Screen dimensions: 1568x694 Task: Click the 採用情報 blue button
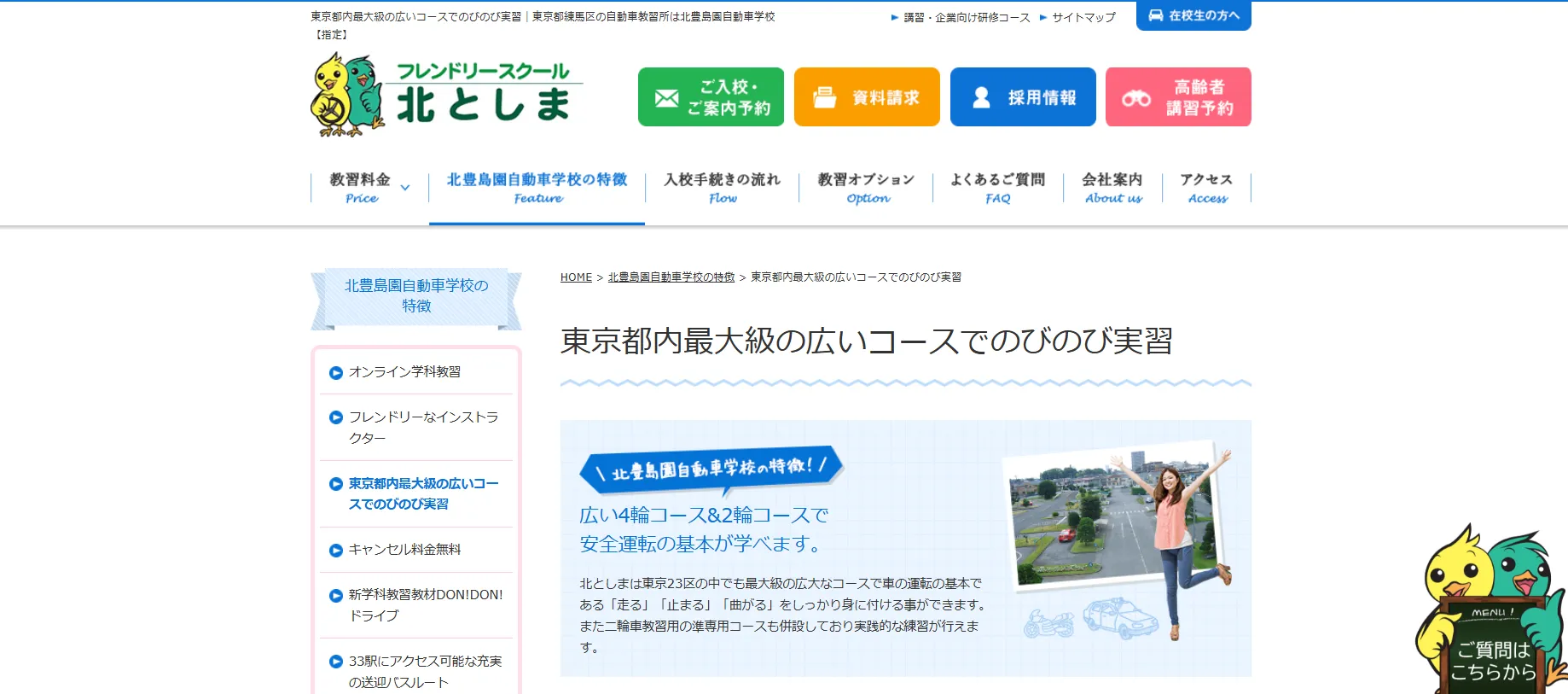(1023, 97)
